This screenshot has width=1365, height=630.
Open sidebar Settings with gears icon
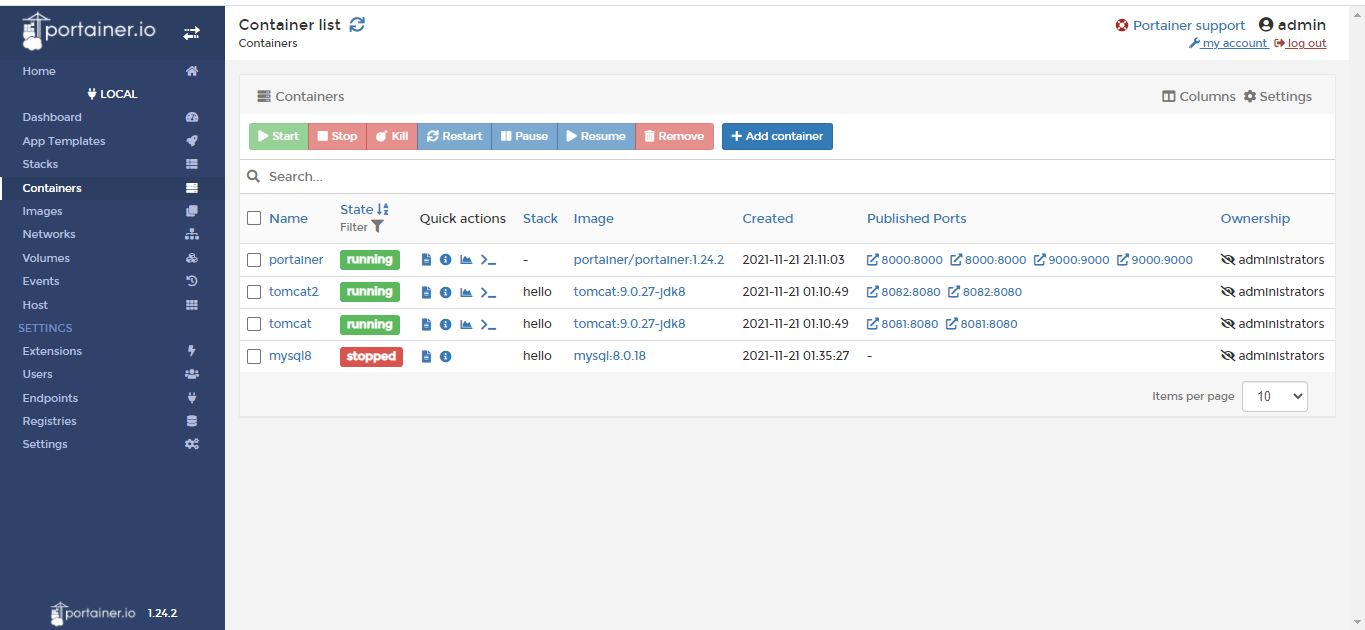tap(112, 444)
